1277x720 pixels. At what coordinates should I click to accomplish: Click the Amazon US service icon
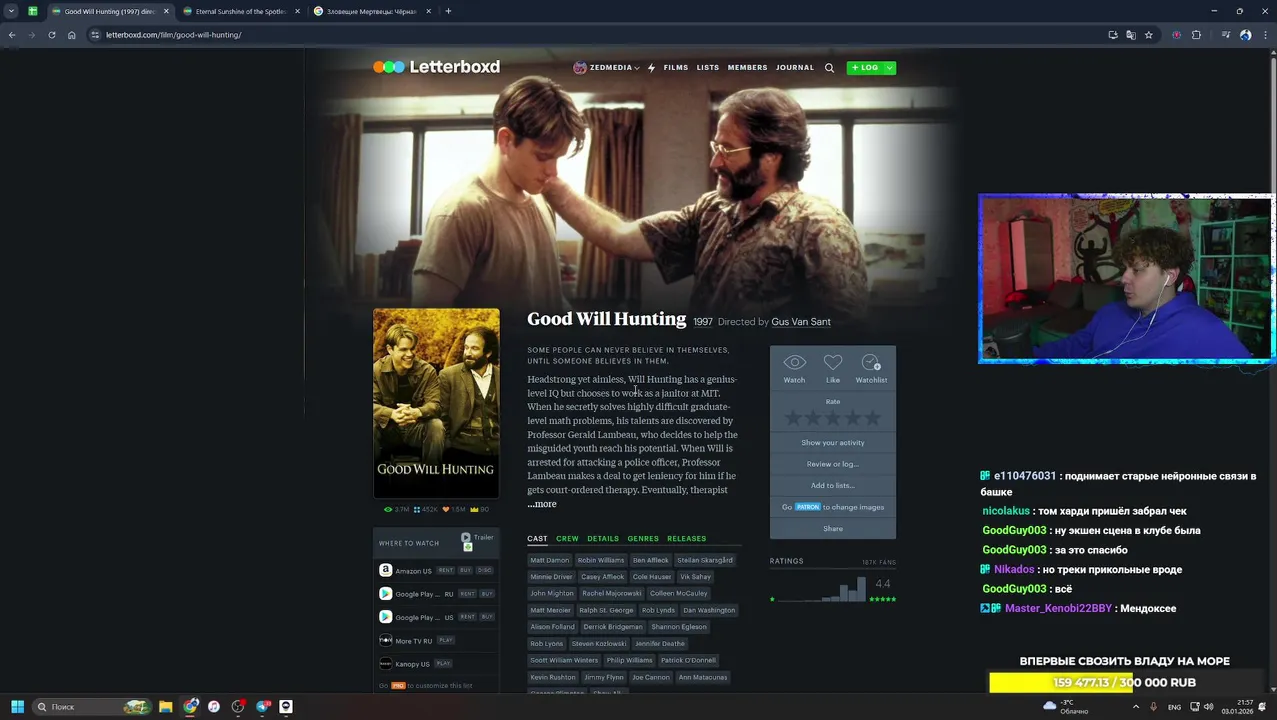pyautogui.click(x=385, y=570)
